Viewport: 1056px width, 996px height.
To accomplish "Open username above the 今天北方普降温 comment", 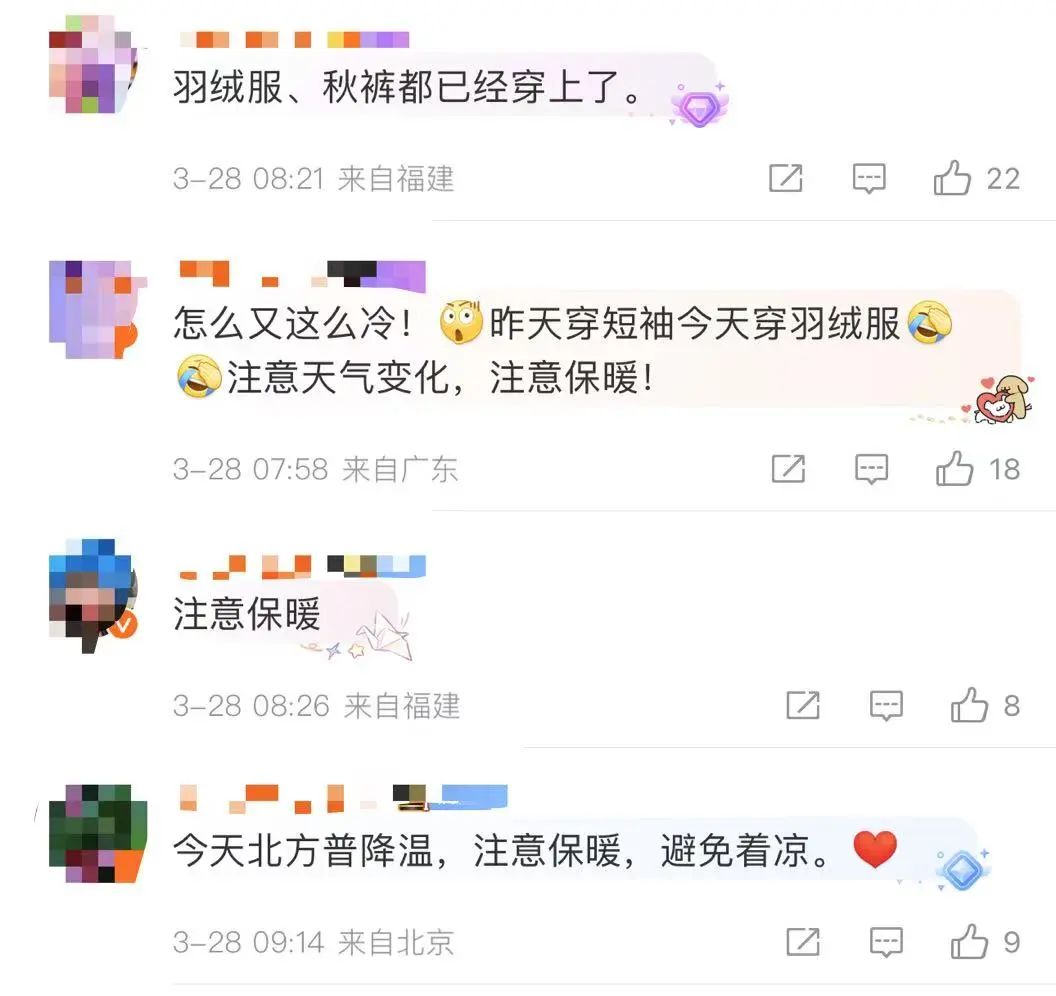I will tap(343, 797).
